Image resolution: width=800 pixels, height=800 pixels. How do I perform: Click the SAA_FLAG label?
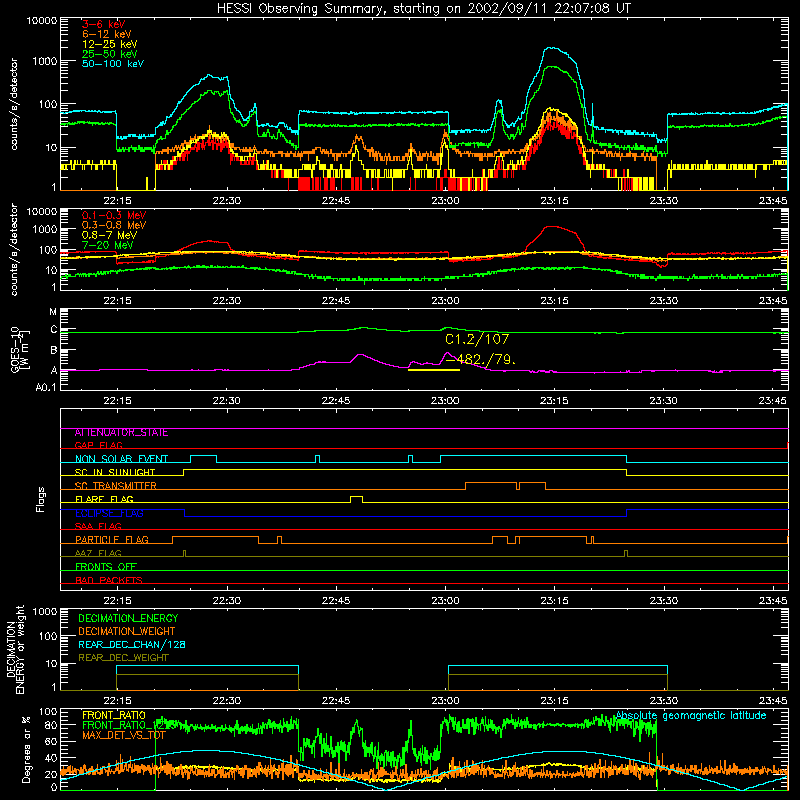[98, 526]
